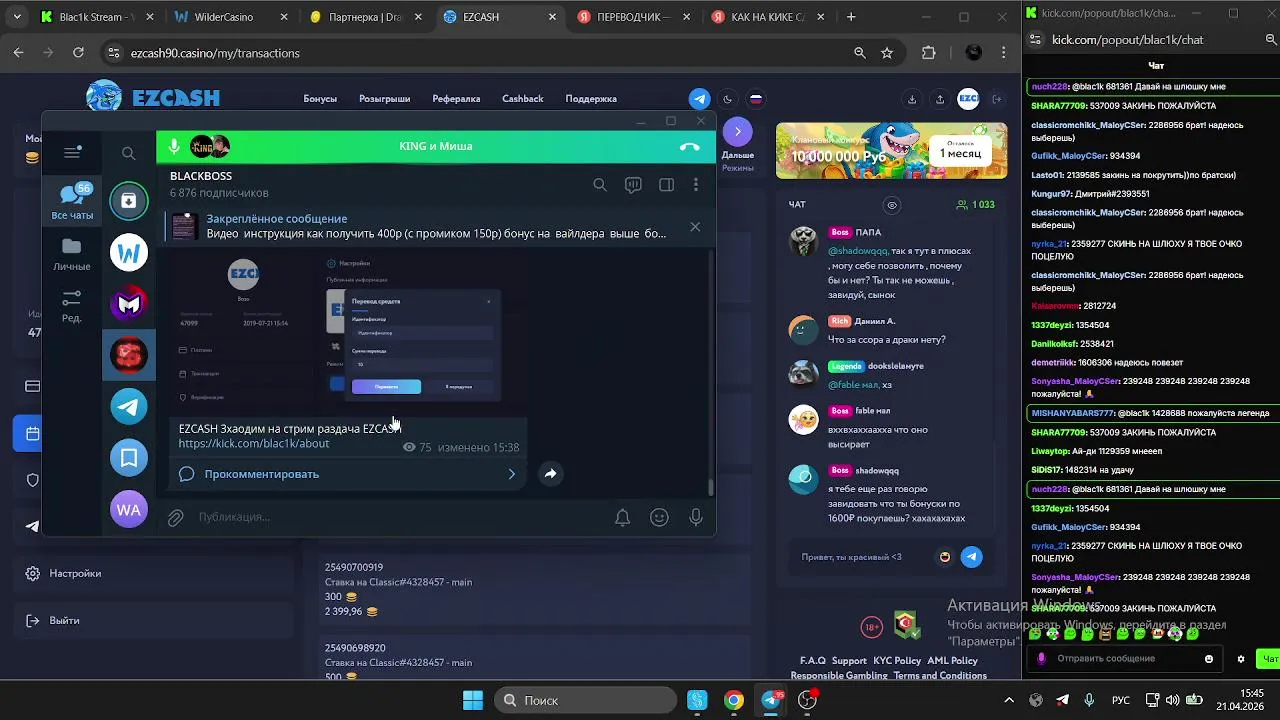Open the 'Все чаты' folder in Telegram
The image size is (1280, 720).
pyautogui.click(x=72, y=201)
